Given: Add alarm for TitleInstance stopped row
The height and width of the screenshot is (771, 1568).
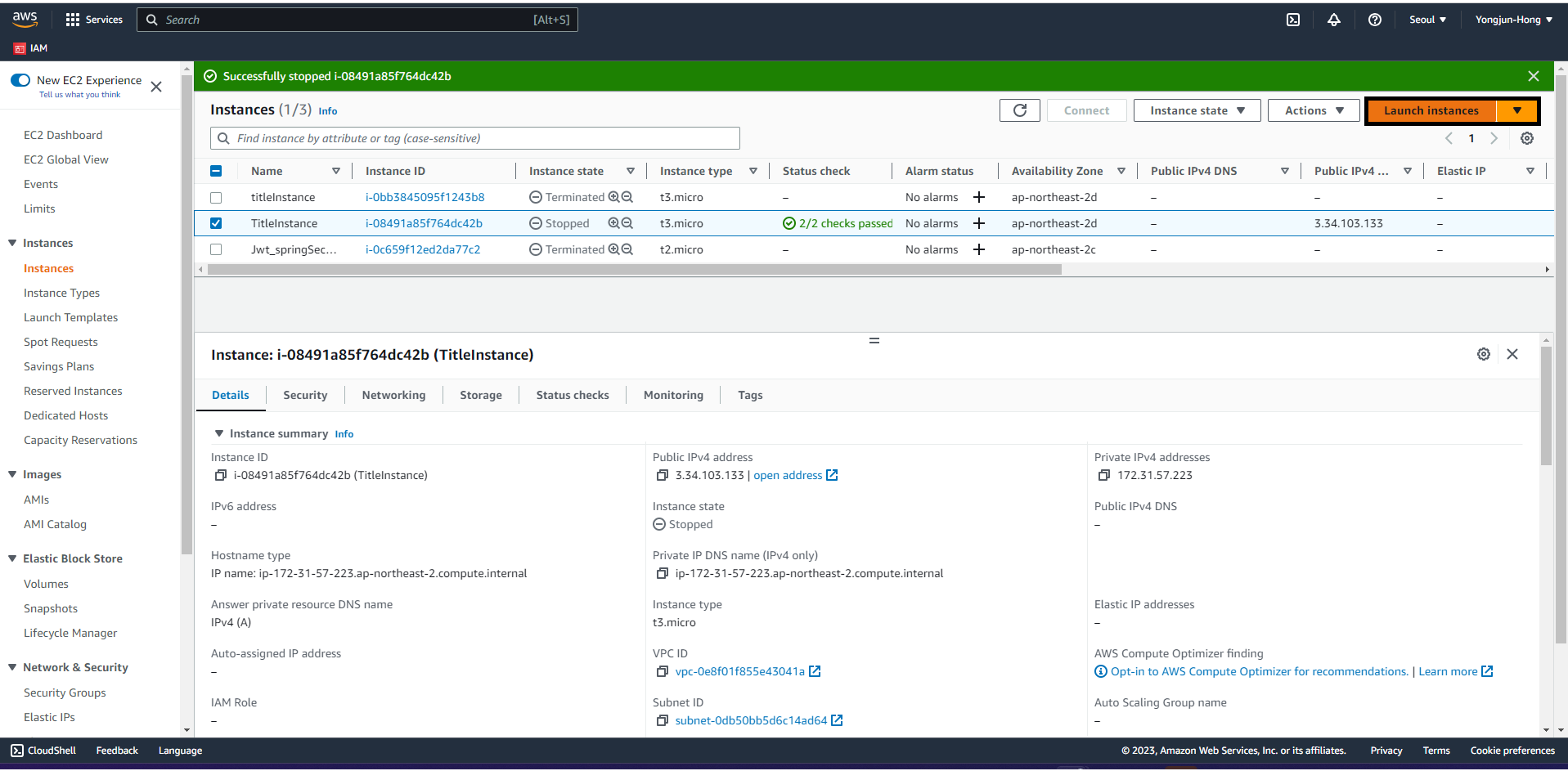Looking at the screenshot, I should (979, 223).
